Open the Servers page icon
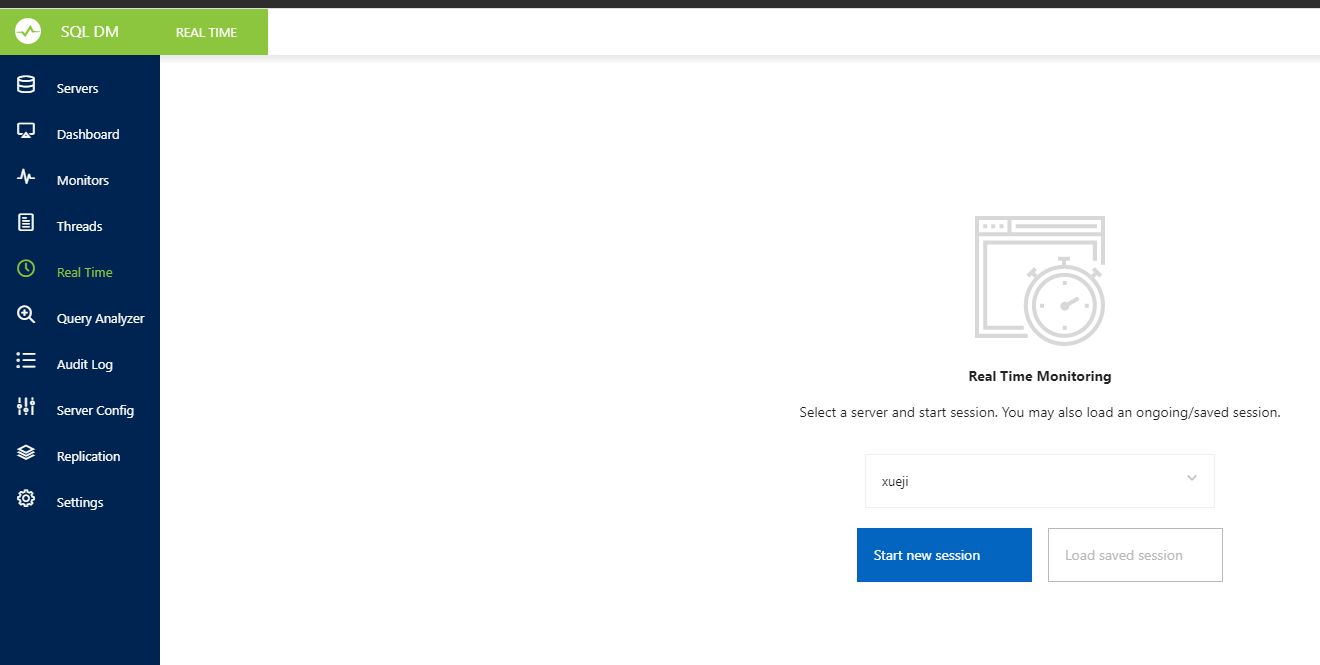Viewport: 1320px width, 665px height. pos(26,85)
